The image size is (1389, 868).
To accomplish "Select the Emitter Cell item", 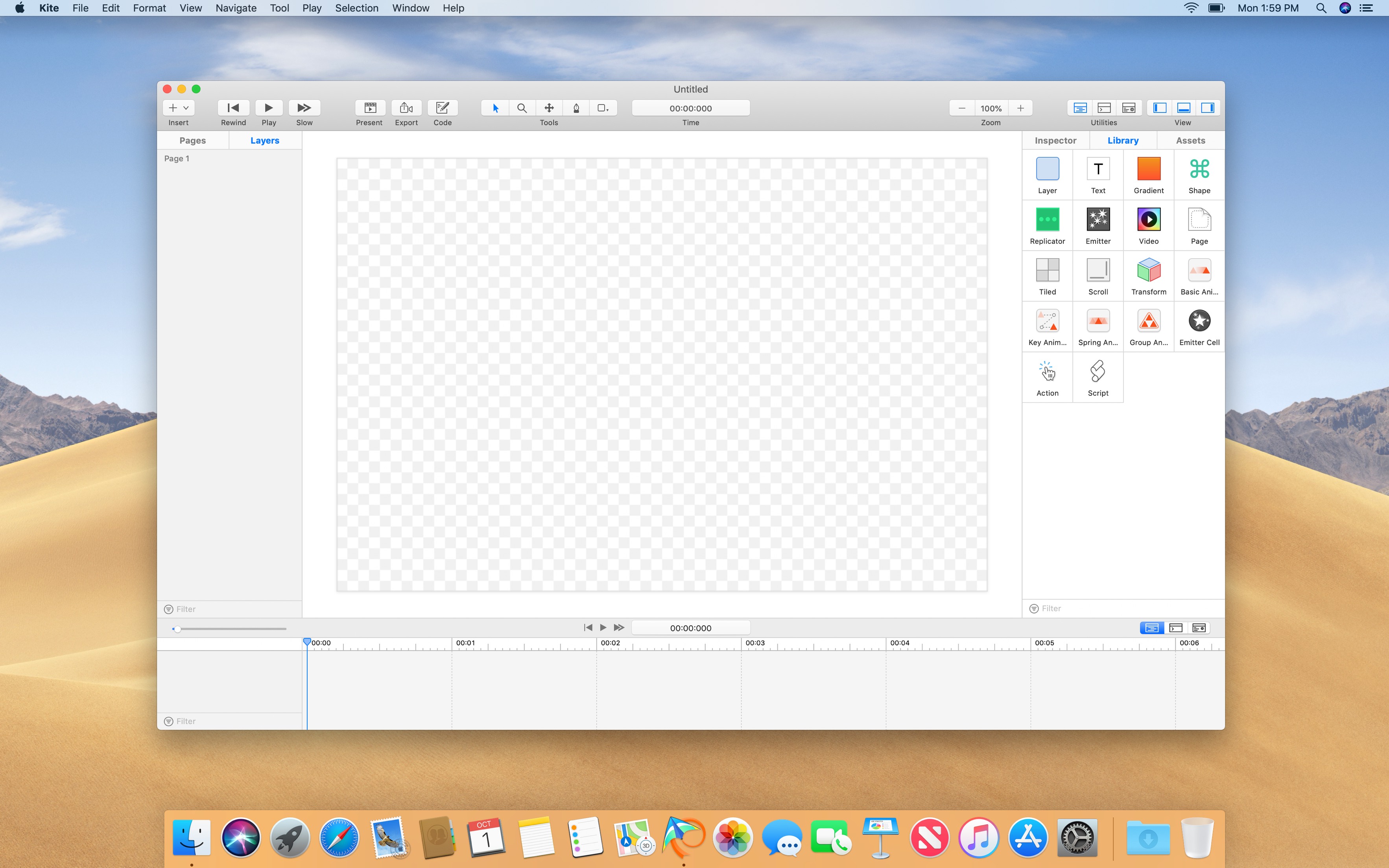I will [1199, 327].
